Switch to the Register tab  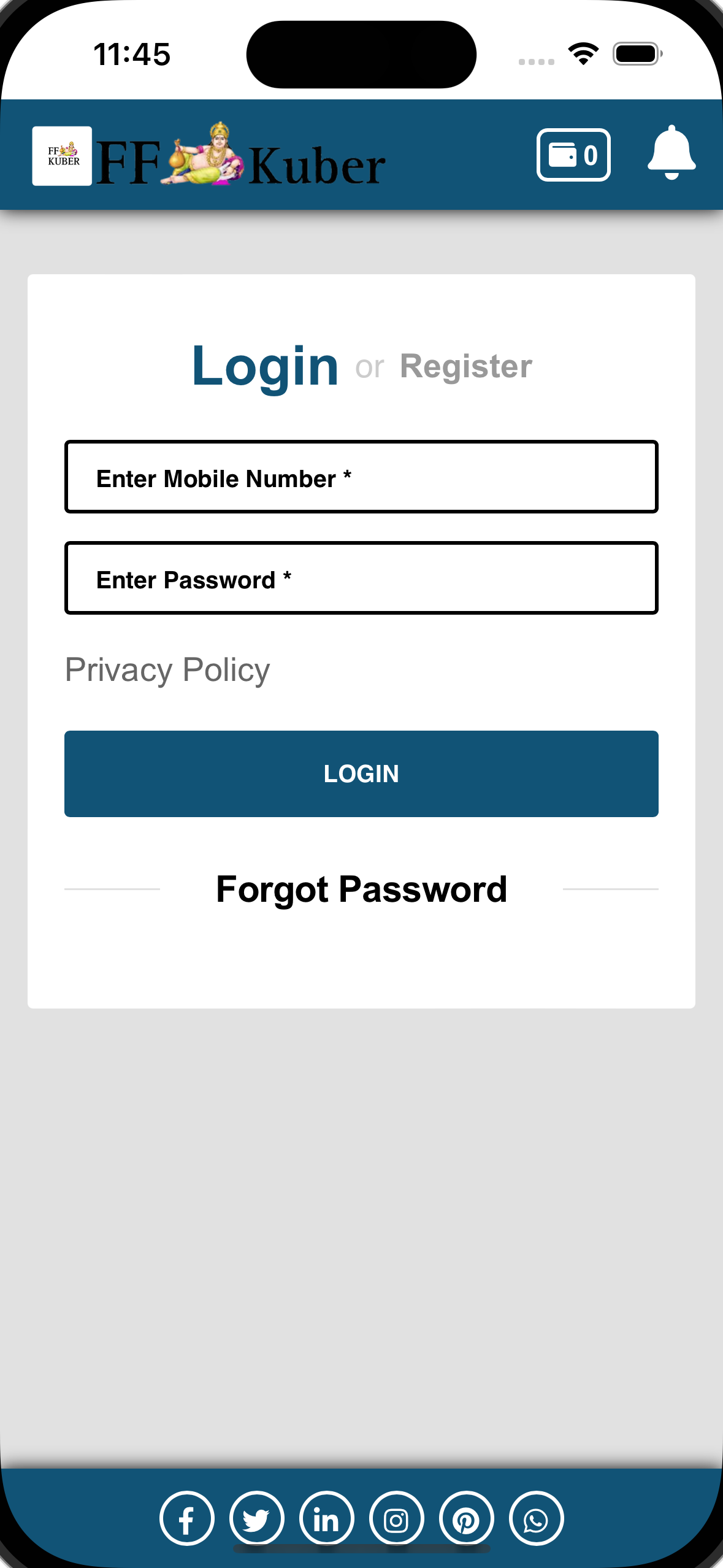coord(466,366)
